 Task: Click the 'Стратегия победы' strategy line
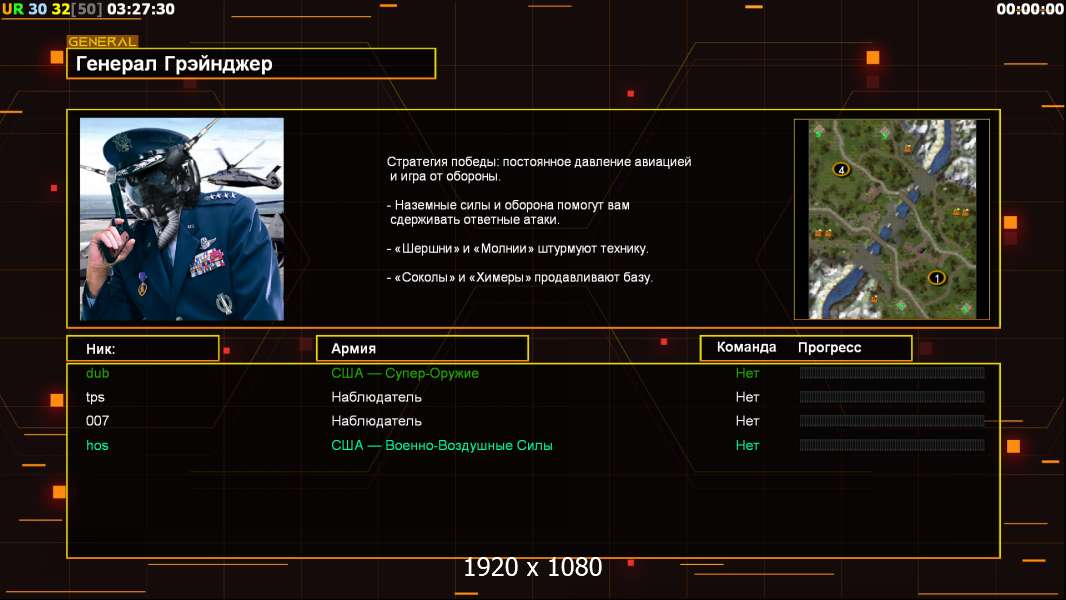[x=539, y=169]
